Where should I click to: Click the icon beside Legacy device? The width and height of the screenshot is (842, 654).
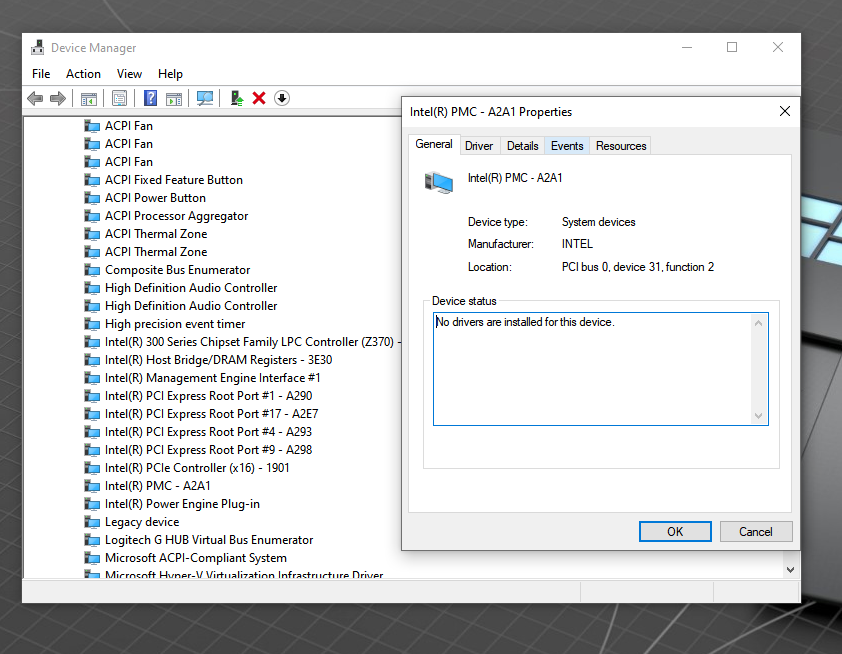(92, 522)
